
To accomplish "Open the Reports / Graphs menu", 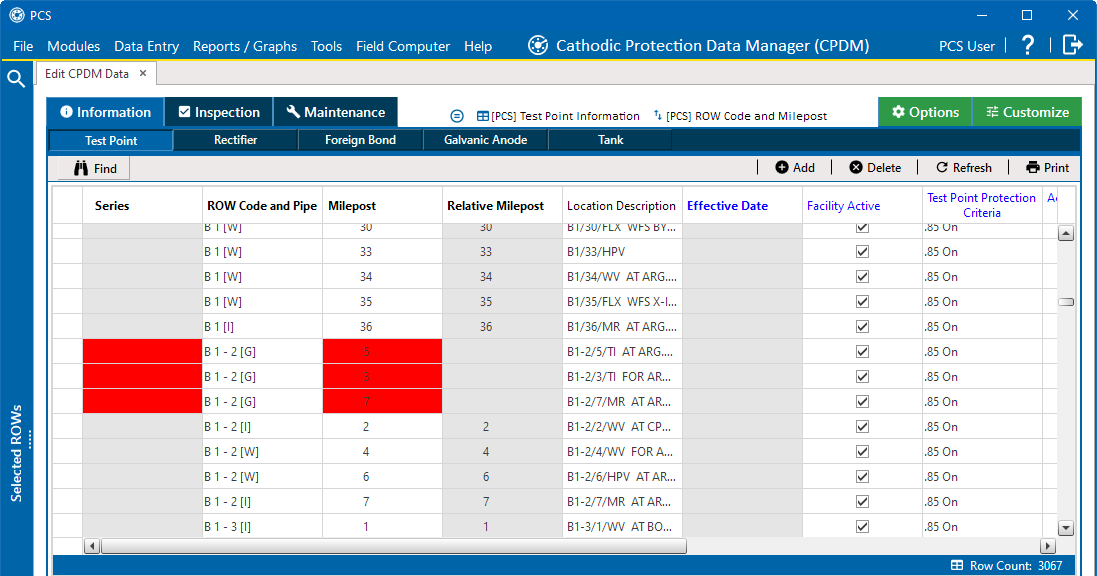I will 245,46.
